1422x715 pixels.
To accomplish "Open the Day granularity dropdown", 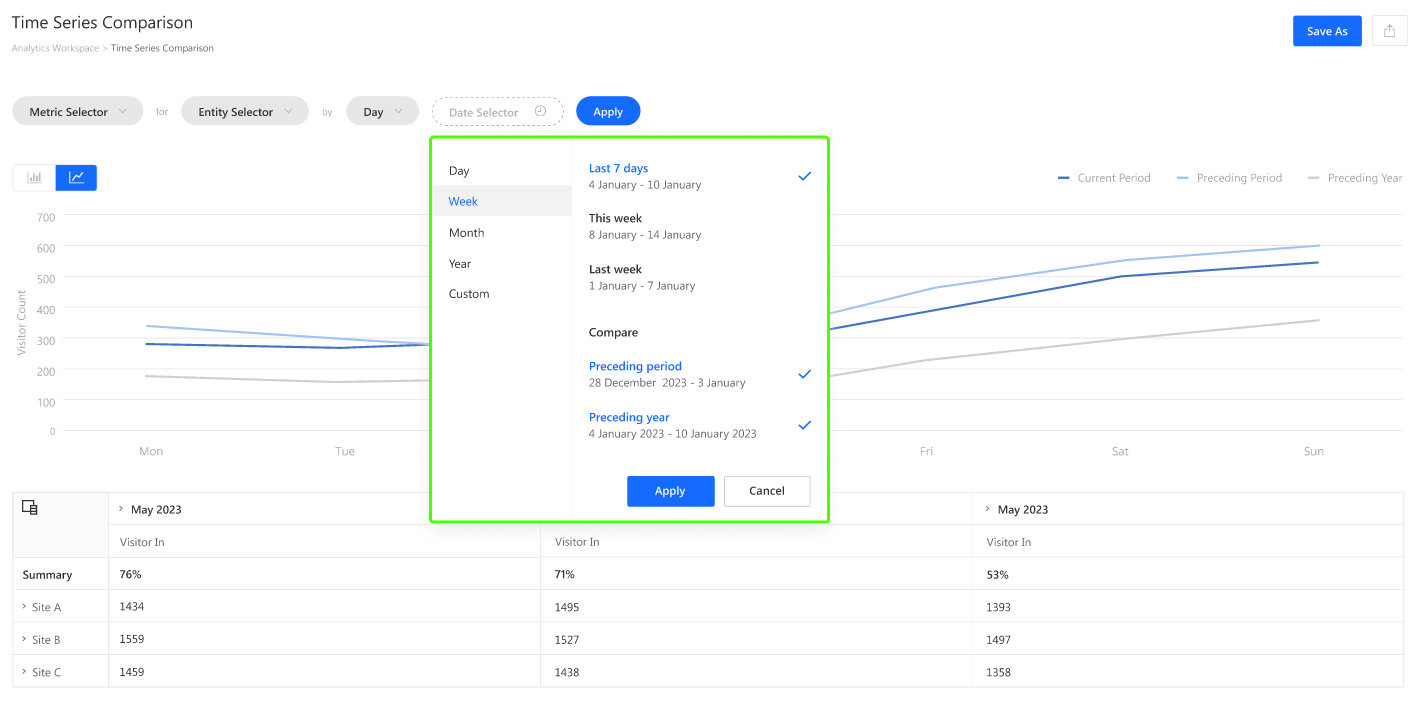I will [x=382, y=112].
